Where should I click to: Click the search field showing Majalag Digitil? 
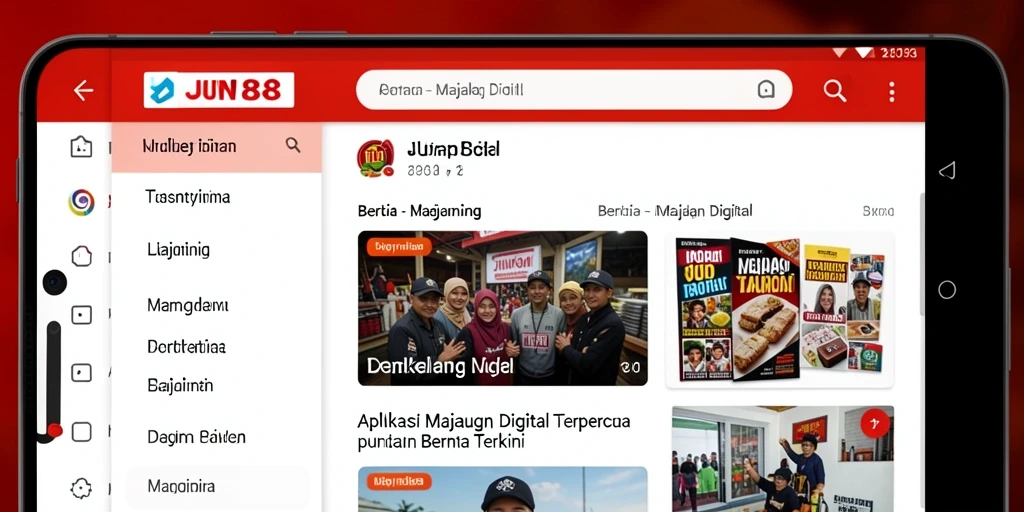pos(573,89)
